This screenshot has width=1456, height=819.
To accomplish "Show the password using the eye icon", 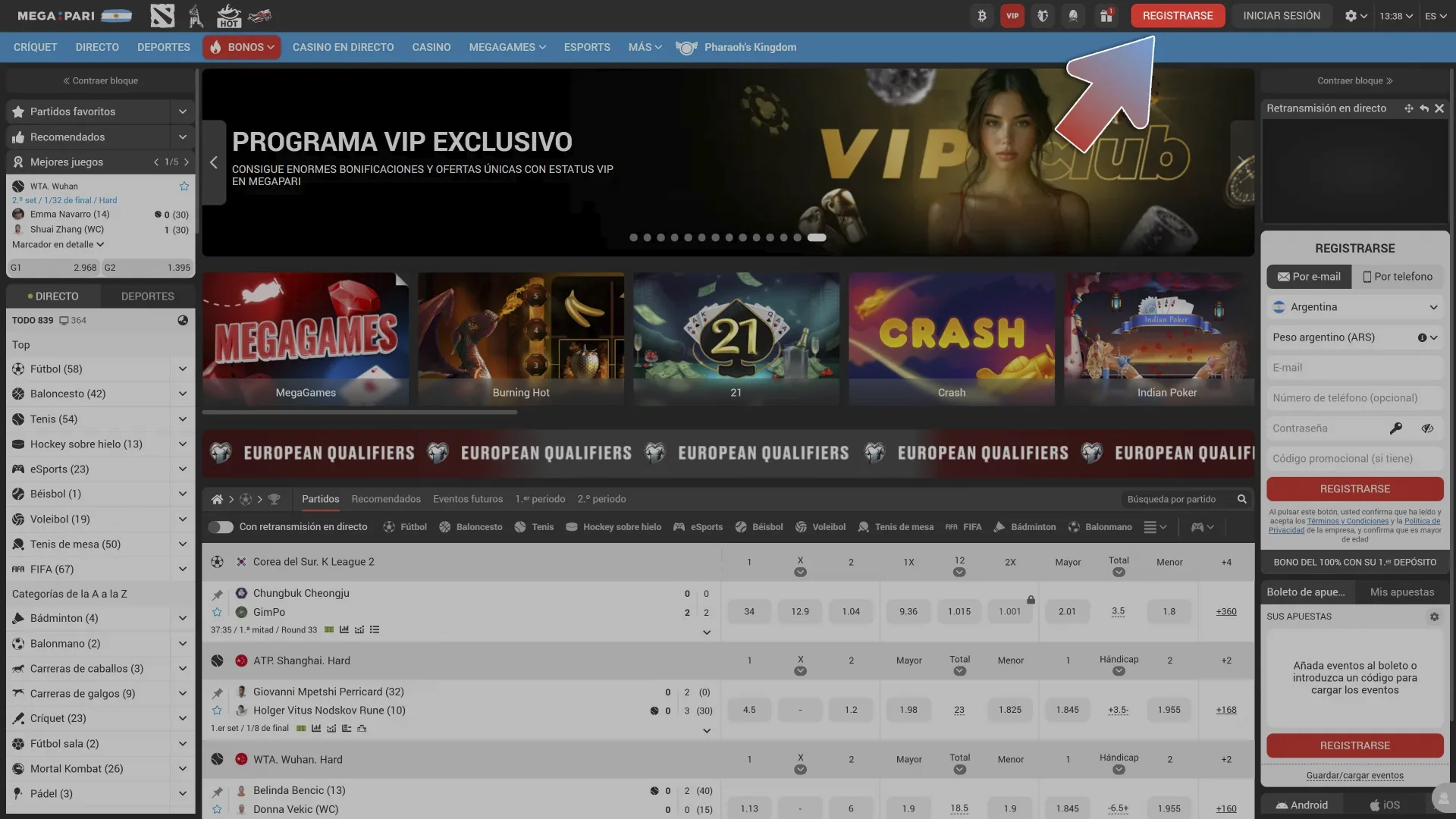I will [1429, 428].
